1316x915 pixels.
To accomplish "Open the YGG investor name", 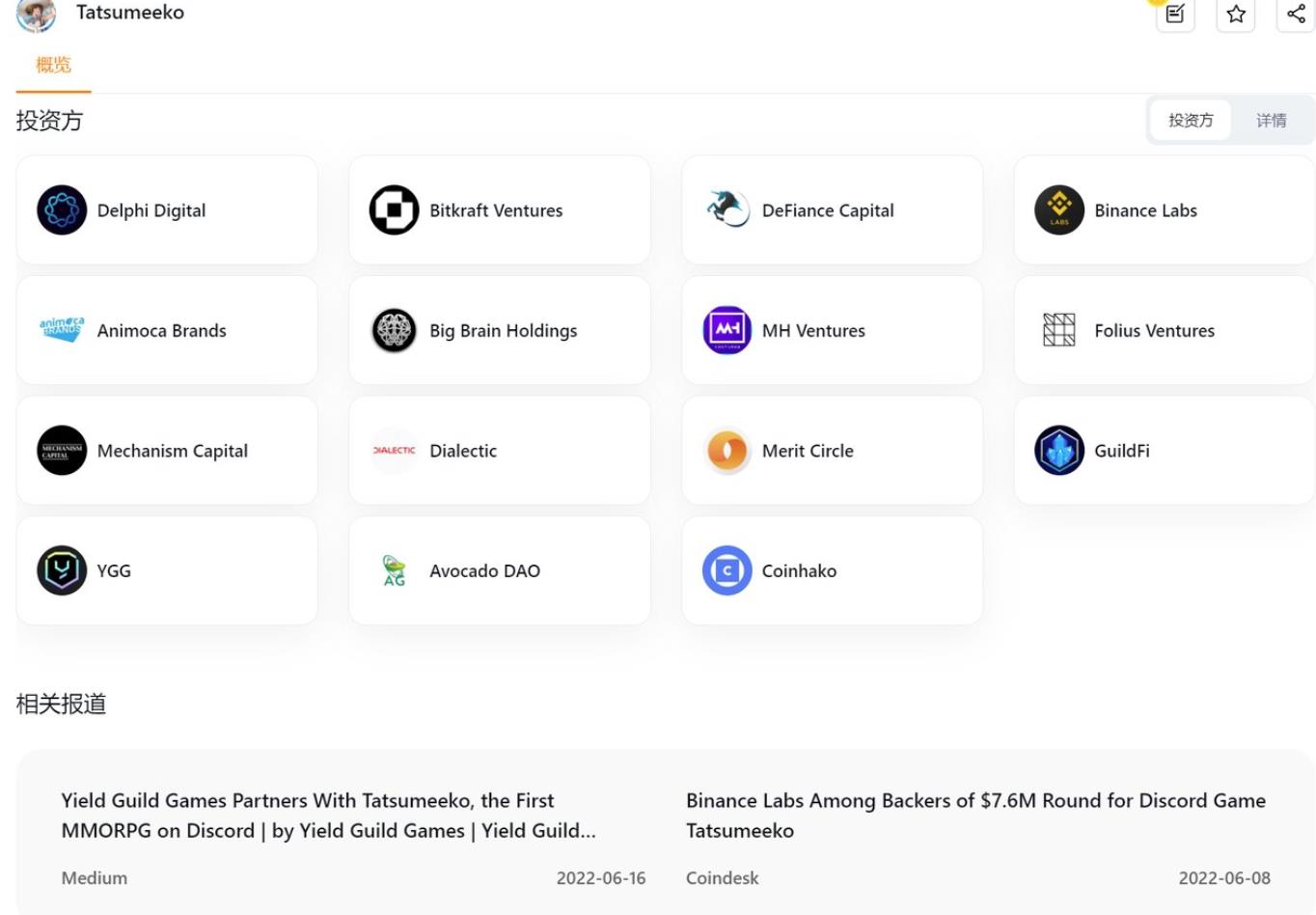I will pyautogui.click(x=114, y=570).
